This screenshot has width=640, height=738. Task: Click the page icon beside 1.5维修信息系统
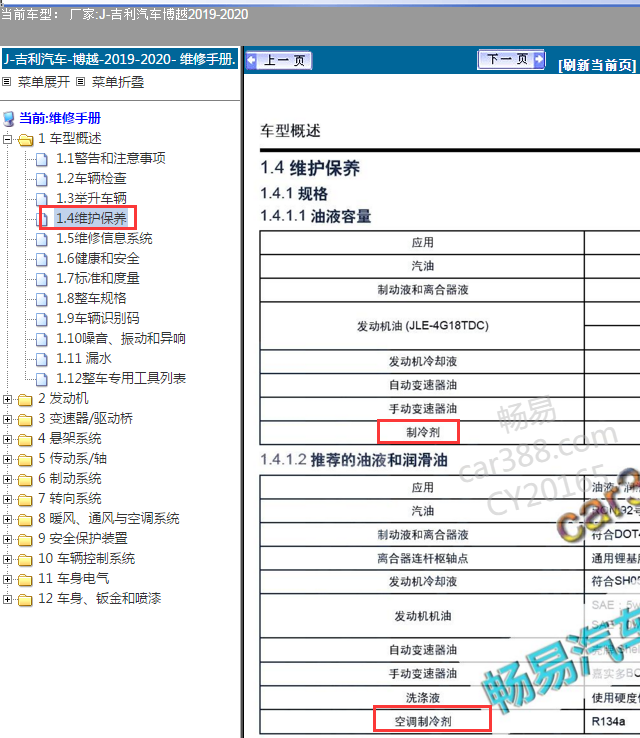[x=42, y=240]
